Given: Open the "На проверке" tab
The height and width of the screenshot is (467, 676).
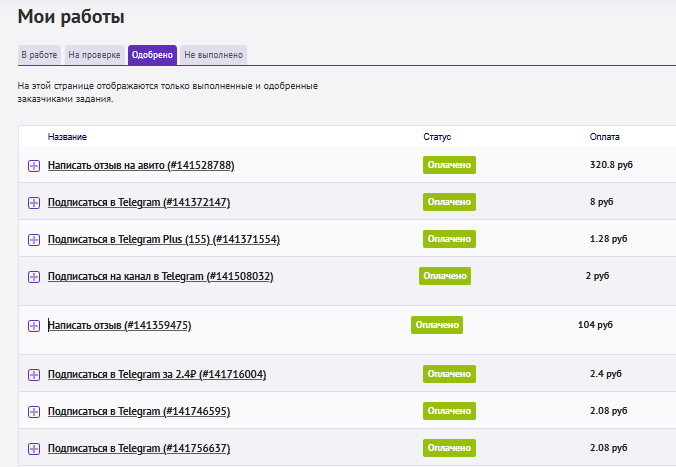Looking at the screenshot, I should pos(94,55).
